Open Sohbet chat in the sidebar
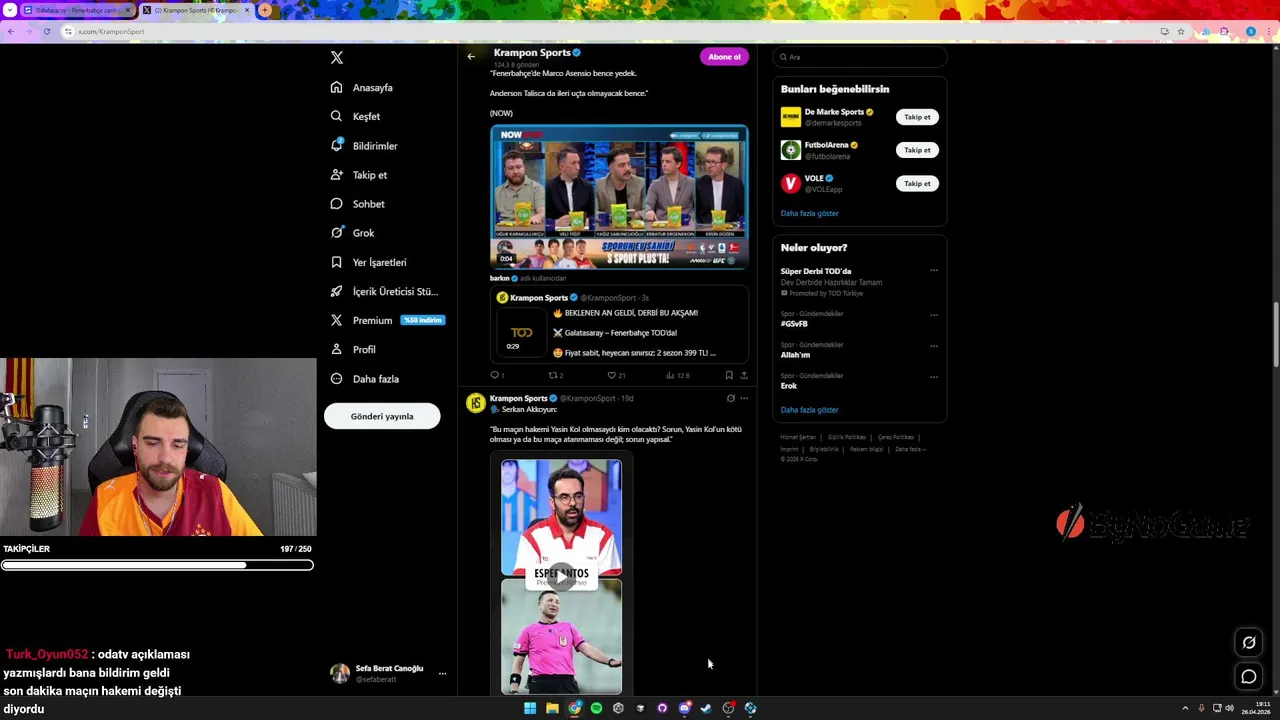Image resolution: width=1280 pixels, height=720 pixels. click(x=357, y=204)
